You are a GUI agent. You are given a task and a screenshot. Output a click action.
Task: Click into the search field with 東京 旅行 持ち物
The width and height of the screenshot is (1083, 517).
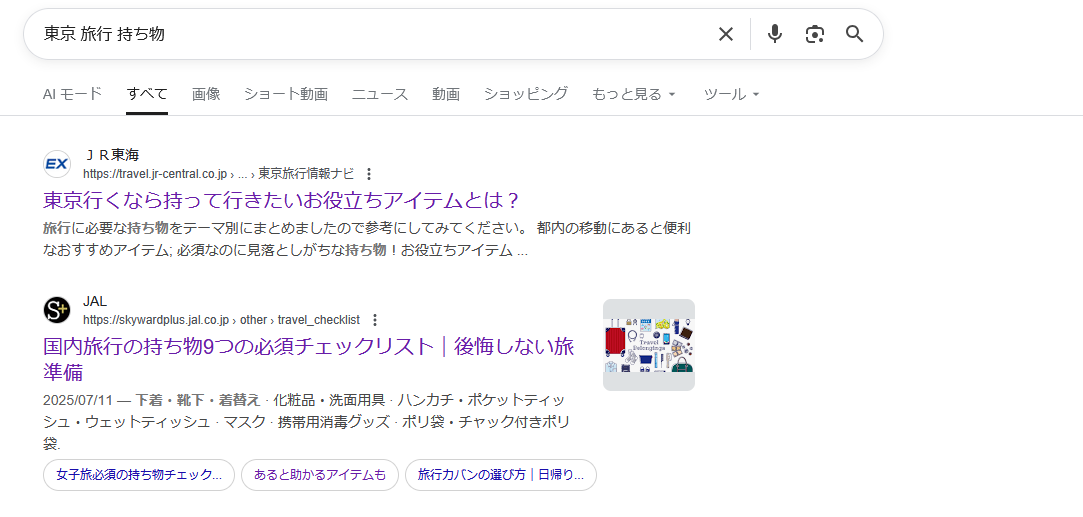point(370,34)
